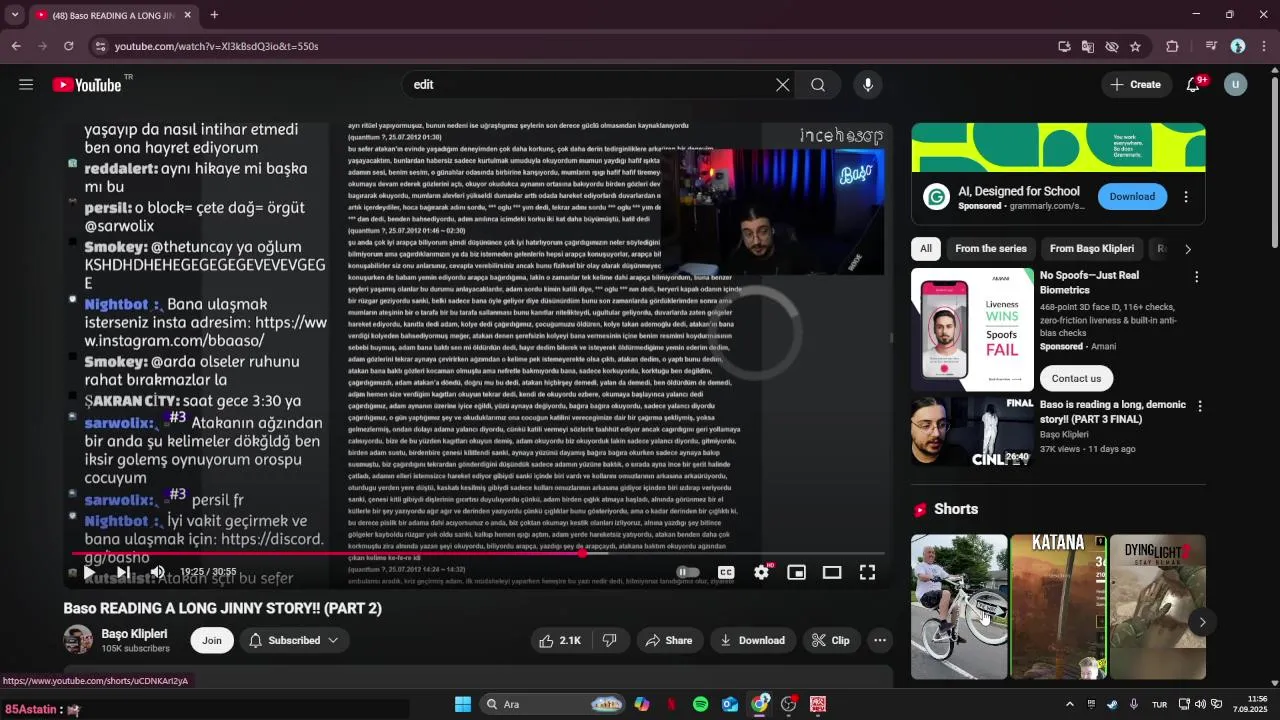Image resolution: width=1280 pixels, height=720 pixels.
Task: Open the PART 3 FINAL video thumbnail
Action: click(972, 431)
